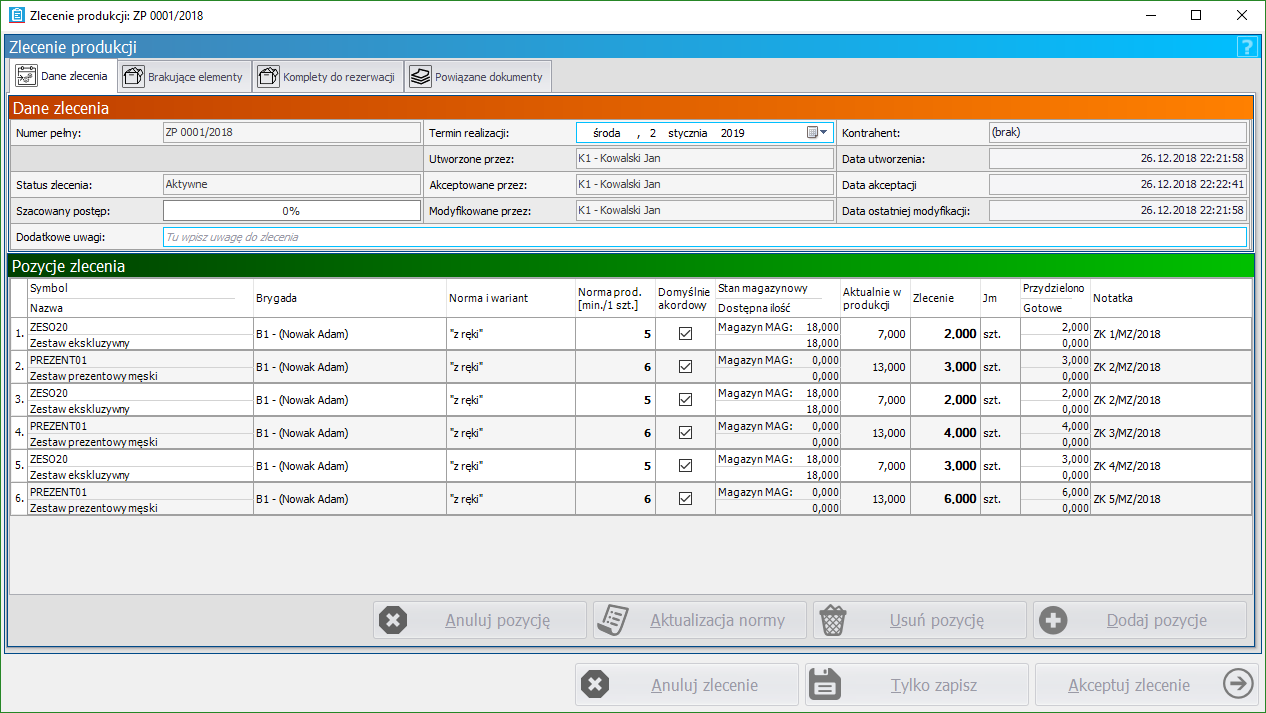
Task: Click the arrow icon on Akceptuj zlecenie
Action: (1237, 685)
